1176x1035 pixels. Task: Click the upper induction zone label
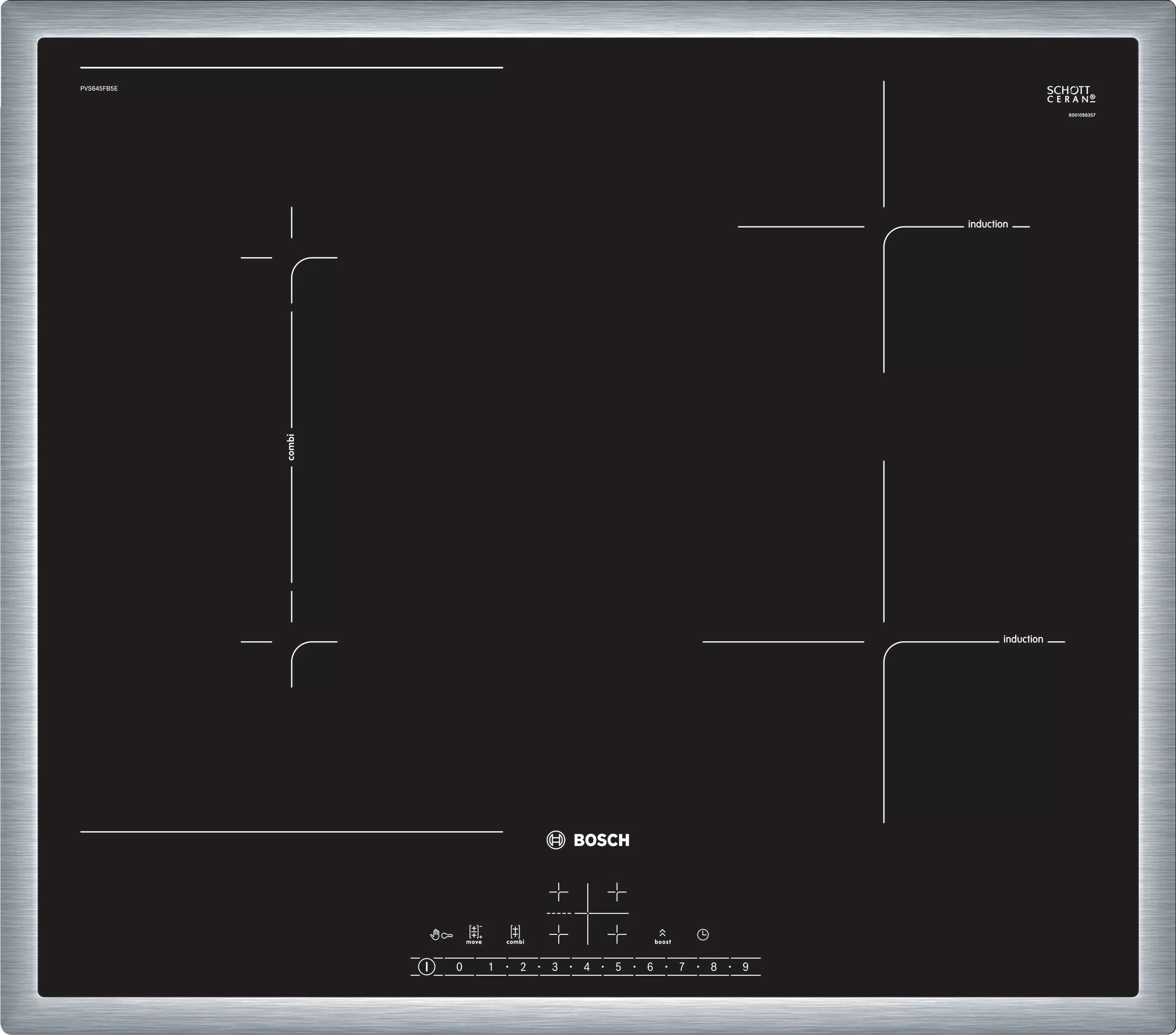987,224
